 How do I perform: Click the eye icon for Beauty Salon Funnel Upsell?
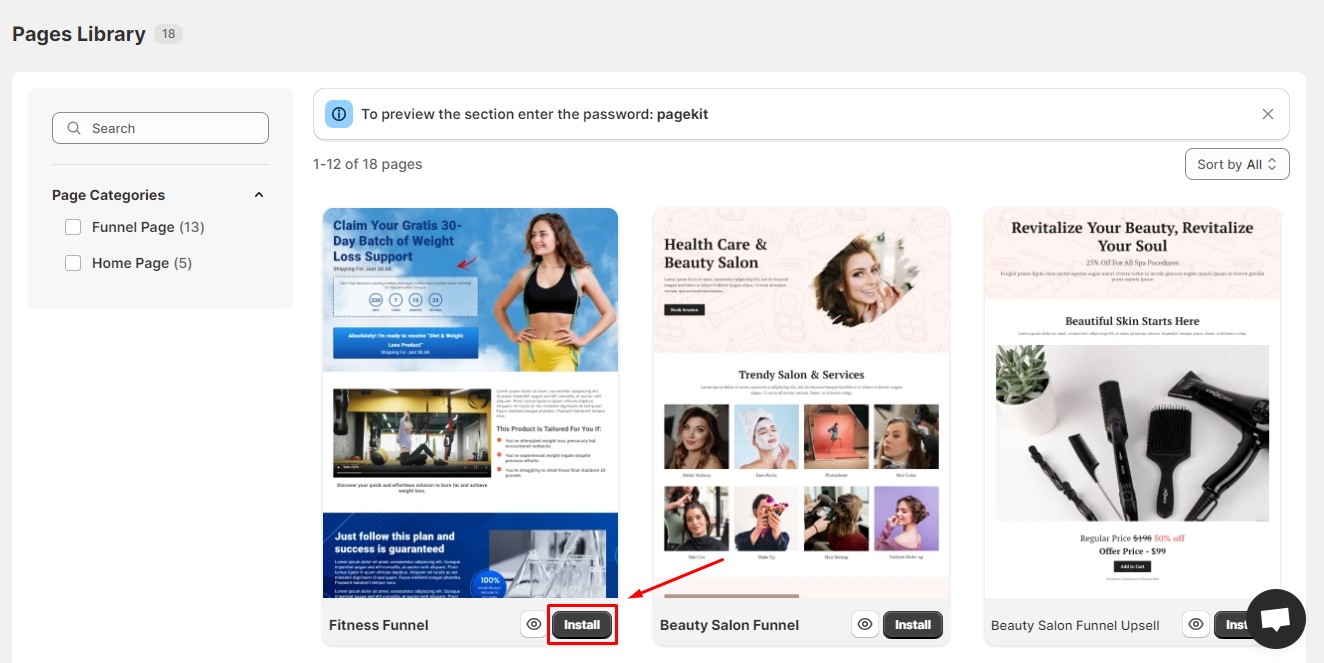tap(1196, 625)
